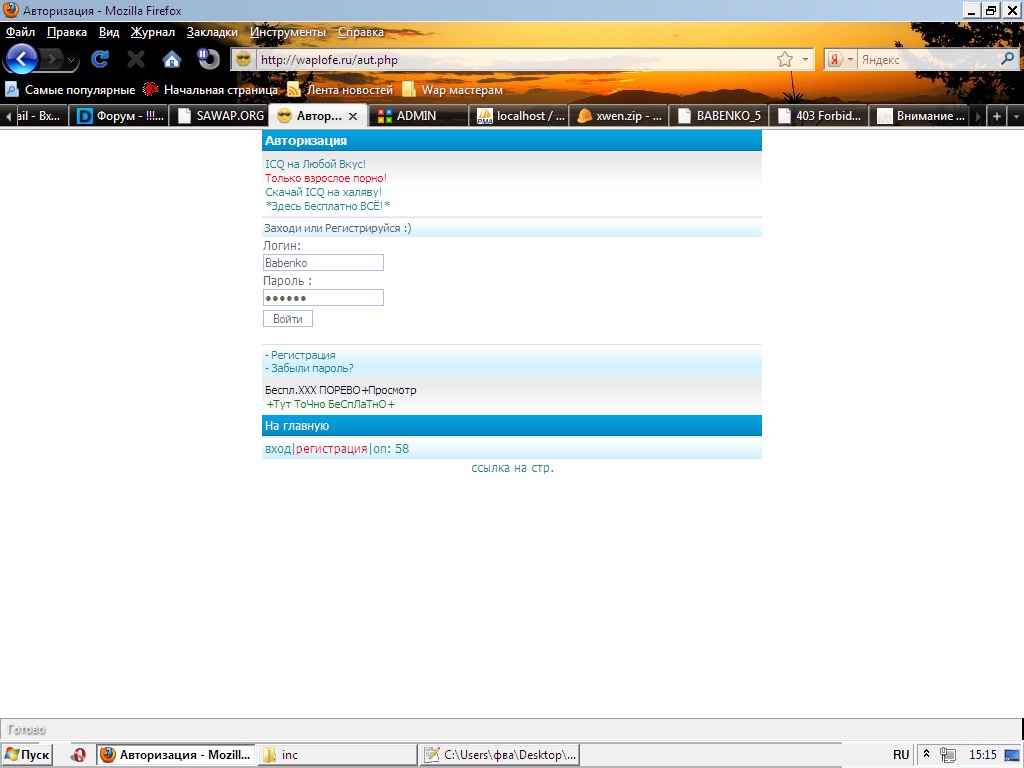
Task: Click the вход footer link
Action: click(278, 449)
